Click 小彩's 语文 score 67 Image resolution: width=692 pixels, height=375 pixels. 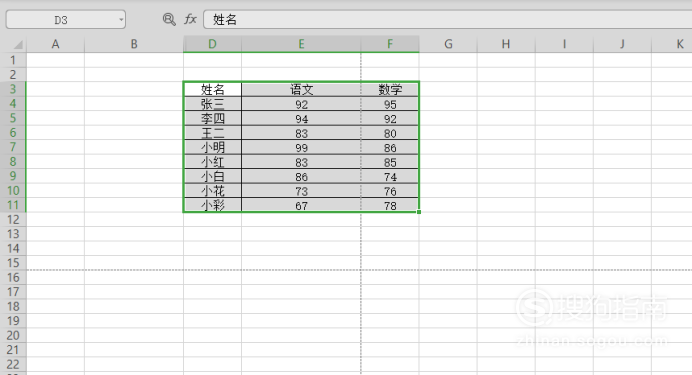pyautogui.click(x=301, y=205)
